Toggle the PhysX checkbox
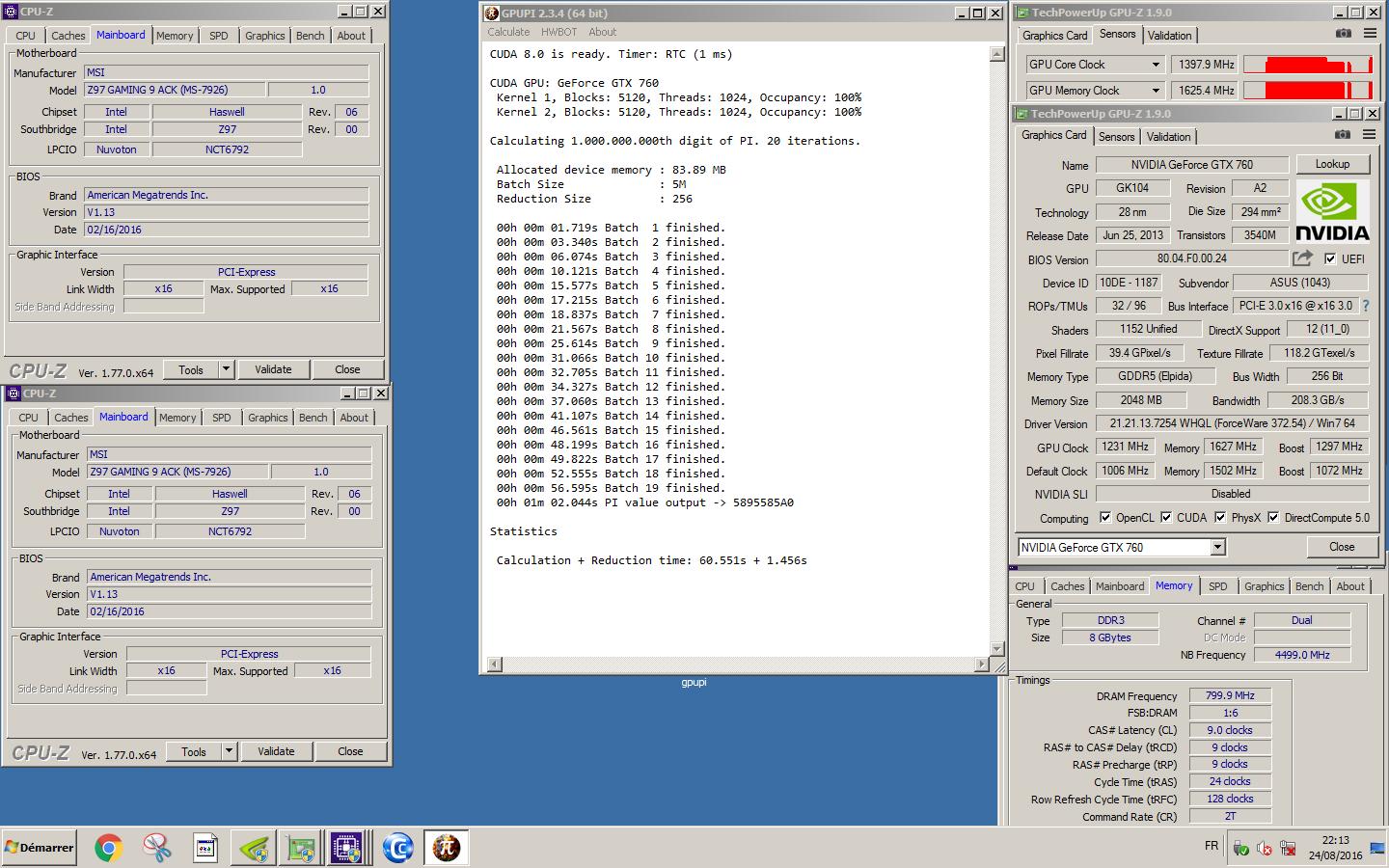 (1220, 517)
